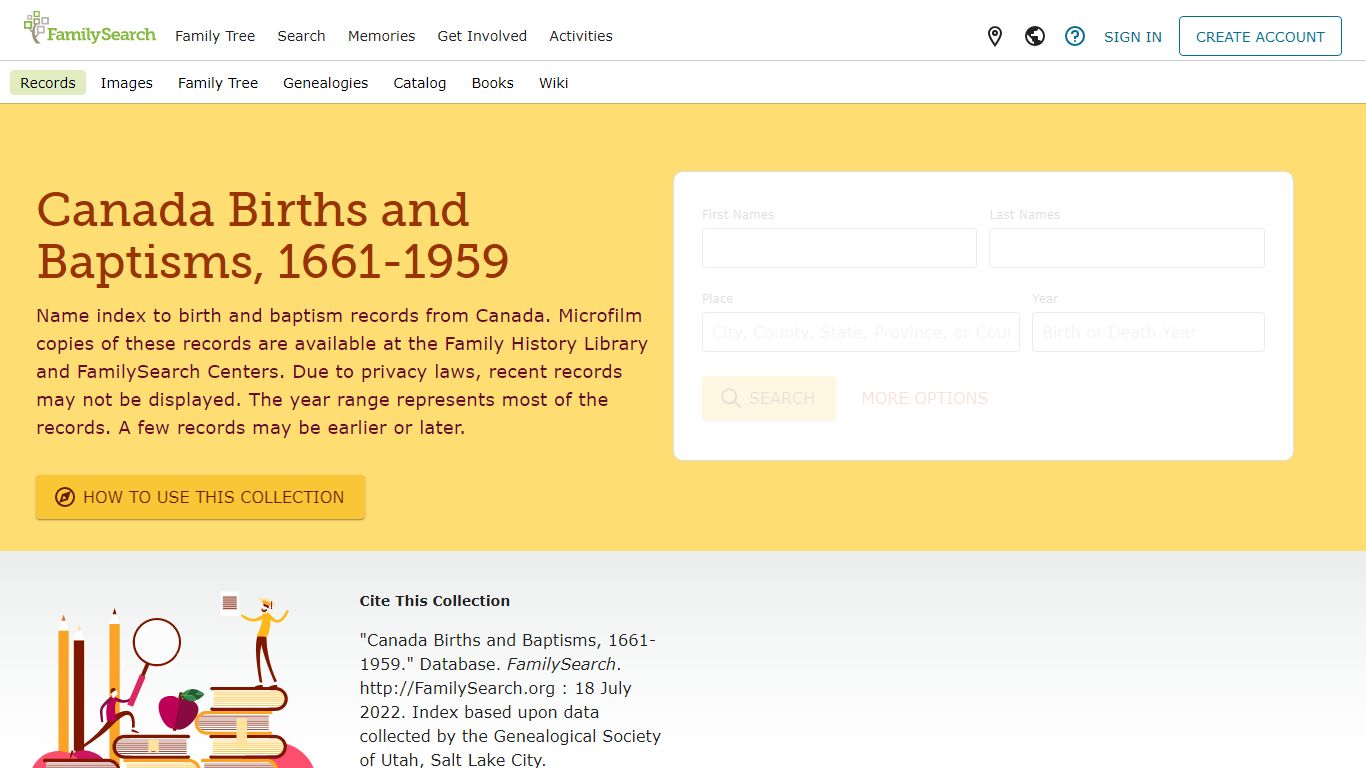The image size is (1366, 768).
Task: Select the Records tab
Action: pyautogui.click(x=48, y=83)
